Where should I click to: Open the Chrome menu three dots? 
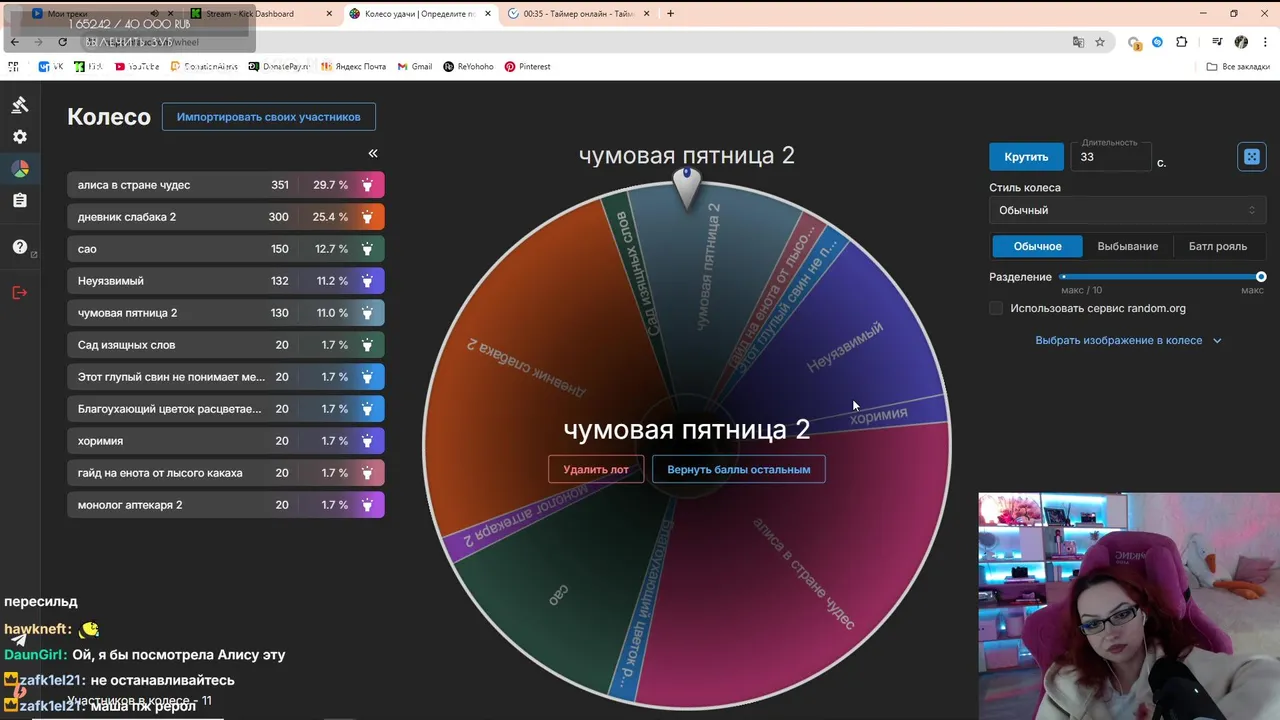coord(1264,42)
